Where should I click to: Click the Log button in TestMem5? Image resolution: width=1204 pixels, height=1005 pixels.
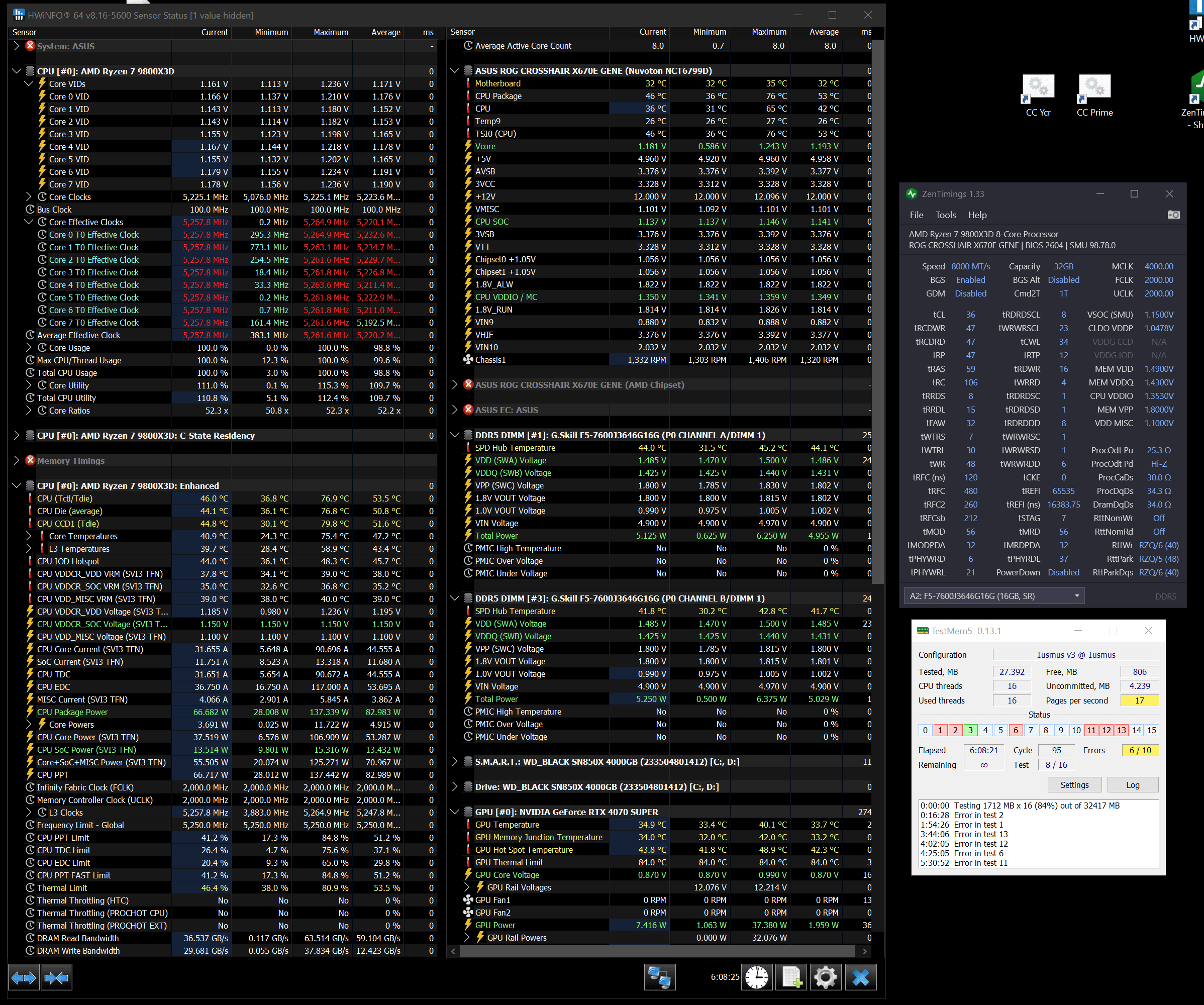pos(1132,785)
